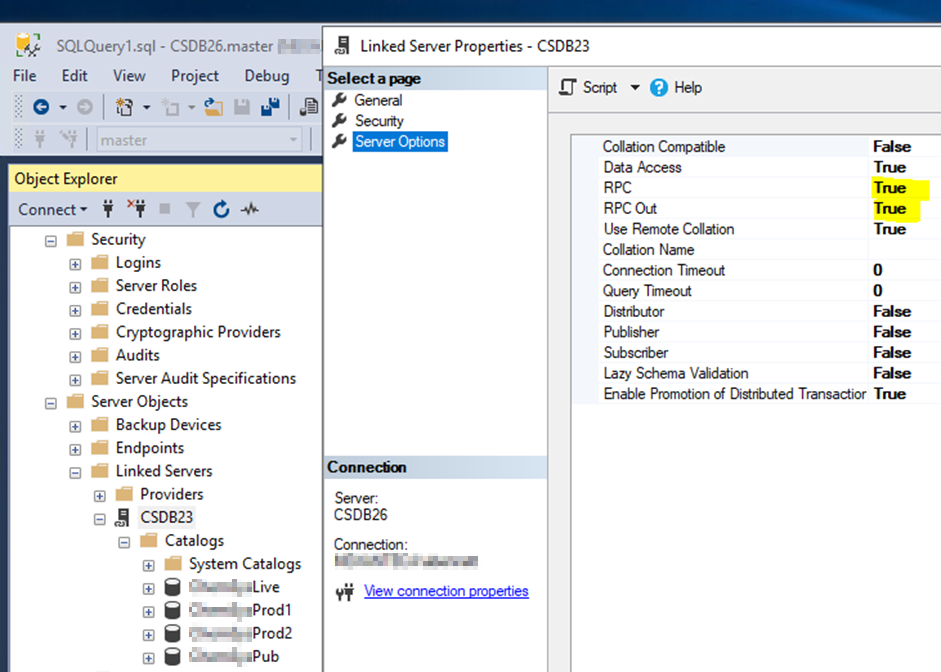This screenshot has width=941, height=672.
Task: Click the Save All icon in toolbar
Action: point(270,107)
